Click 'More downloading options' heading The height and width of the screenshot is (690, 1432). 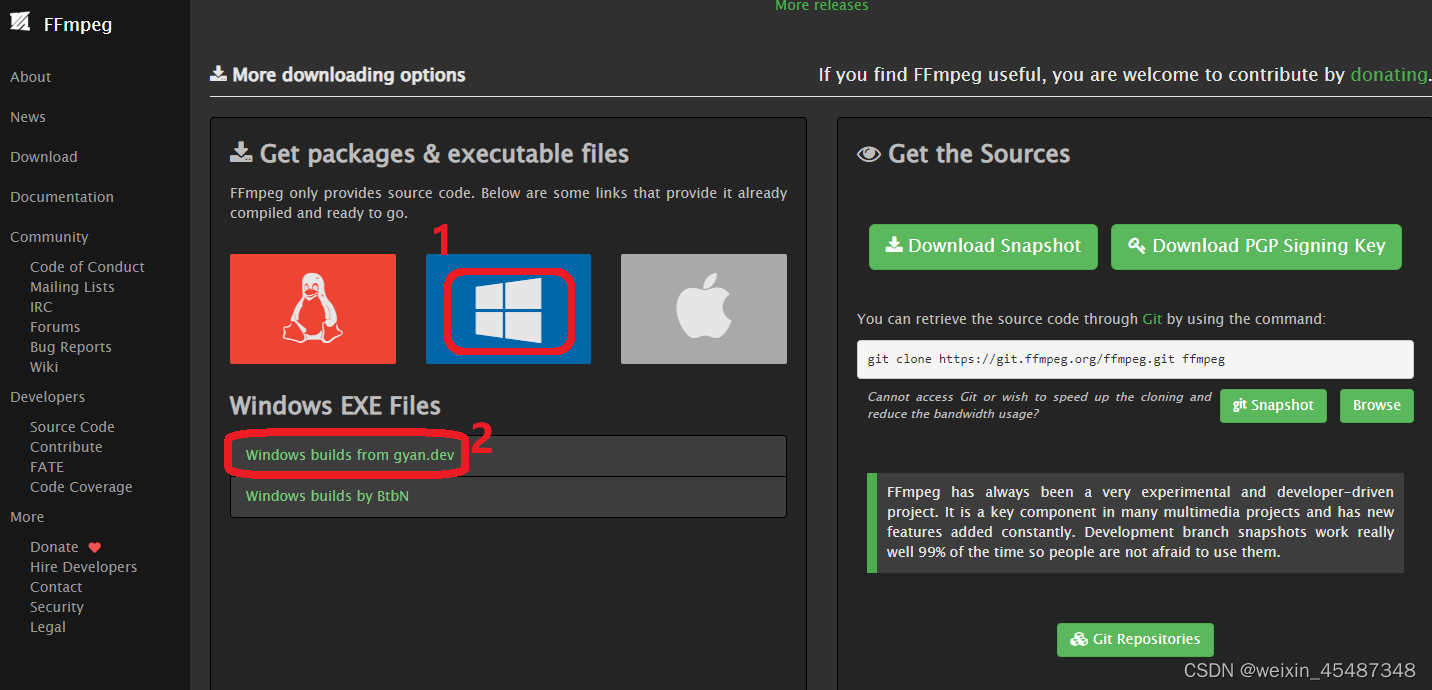click(338, 75)
